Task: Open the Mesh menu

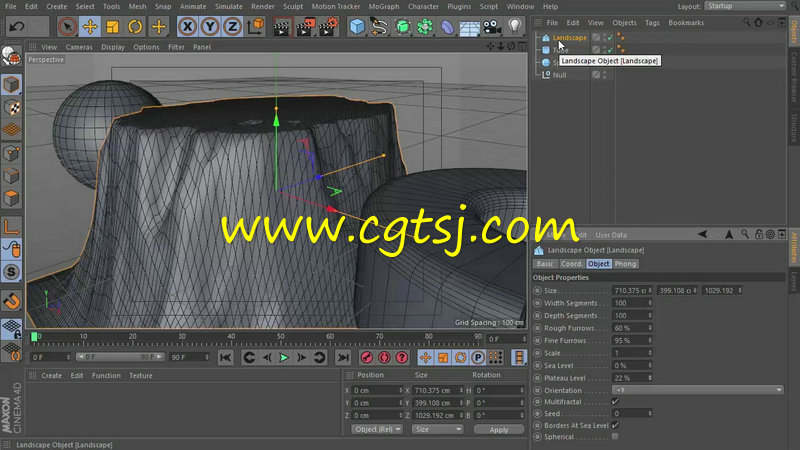Action: click(x=137, y=7)
